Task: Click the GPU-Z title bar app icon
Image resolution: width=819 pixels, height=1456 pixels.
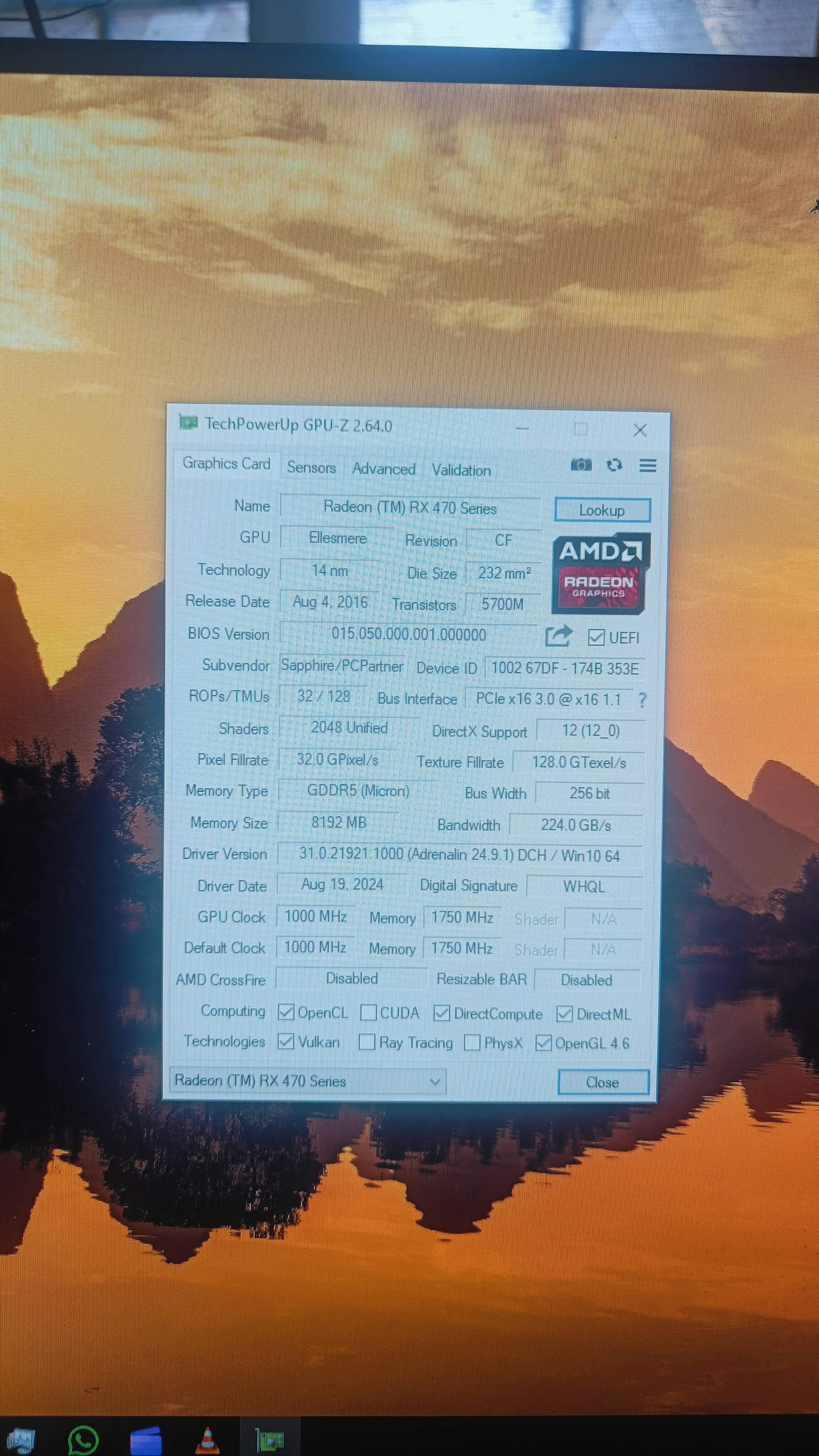Action: click(188, 422)
